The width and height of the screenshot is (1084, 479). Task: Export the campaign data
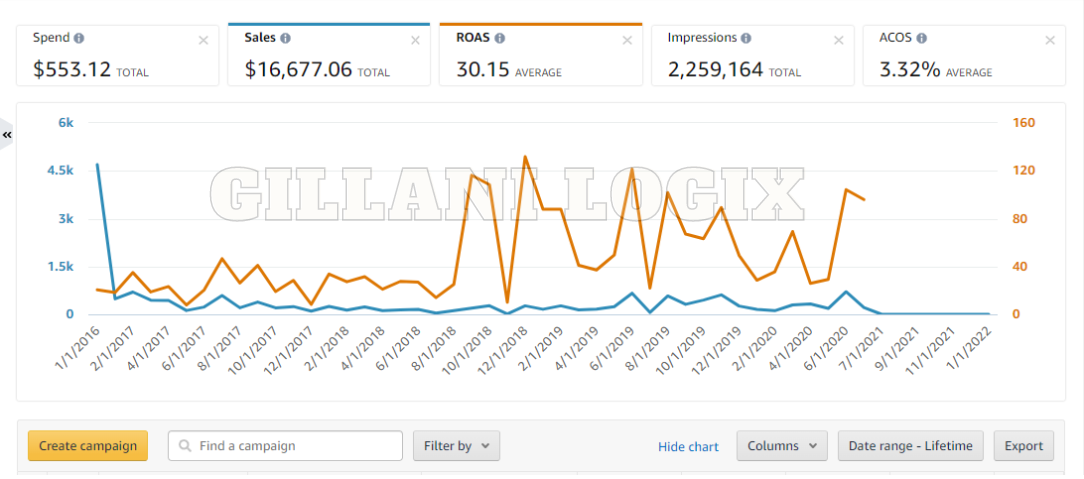[x=1023, y=446]
